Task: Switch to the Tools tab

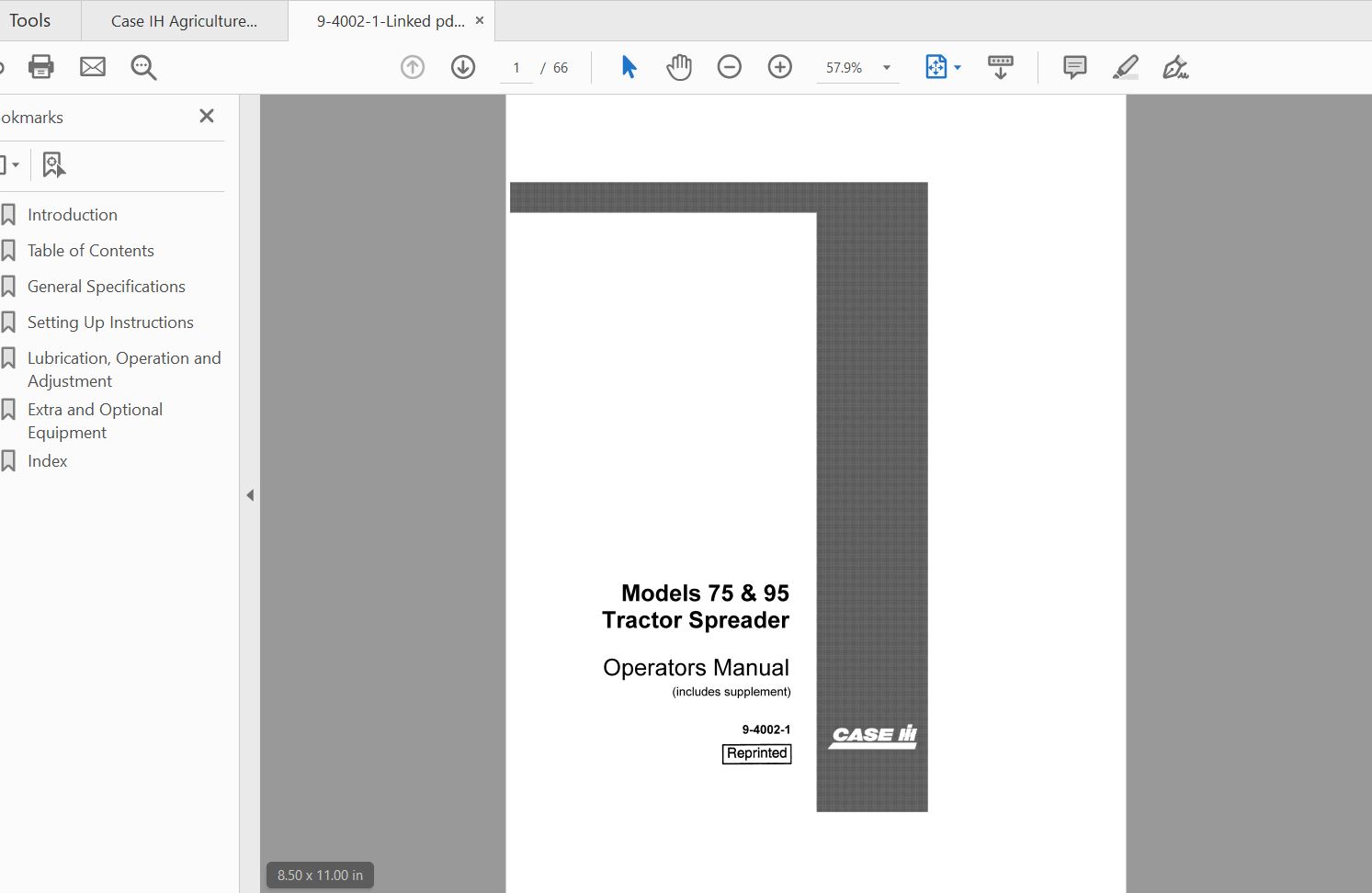Action: click(x=30, y=20)
